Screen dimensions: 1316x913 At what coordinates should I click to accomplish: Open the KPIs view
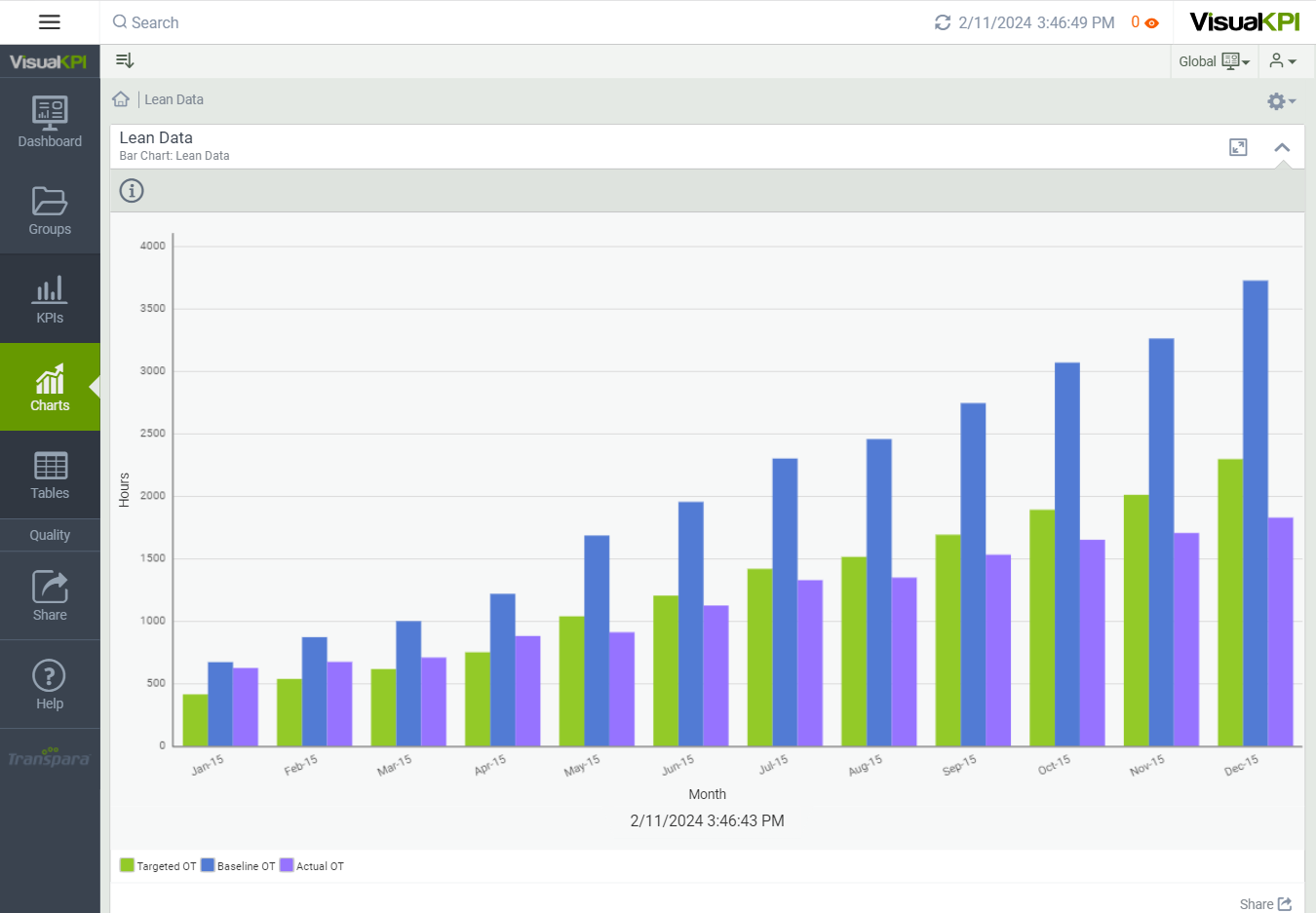(x=50, y=299)
